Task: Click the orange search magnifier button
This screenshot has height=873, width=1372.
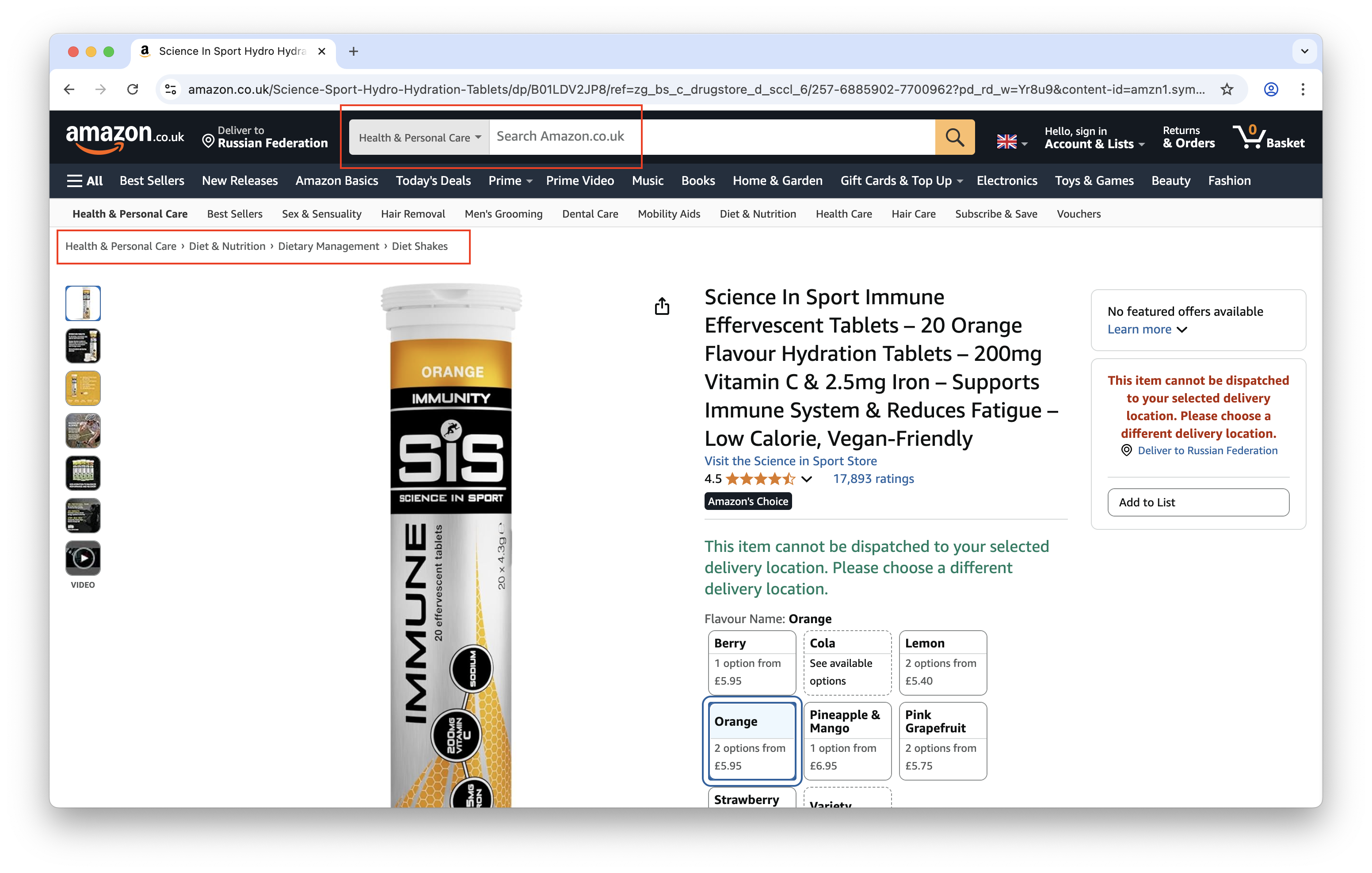Action: [954, 137]
